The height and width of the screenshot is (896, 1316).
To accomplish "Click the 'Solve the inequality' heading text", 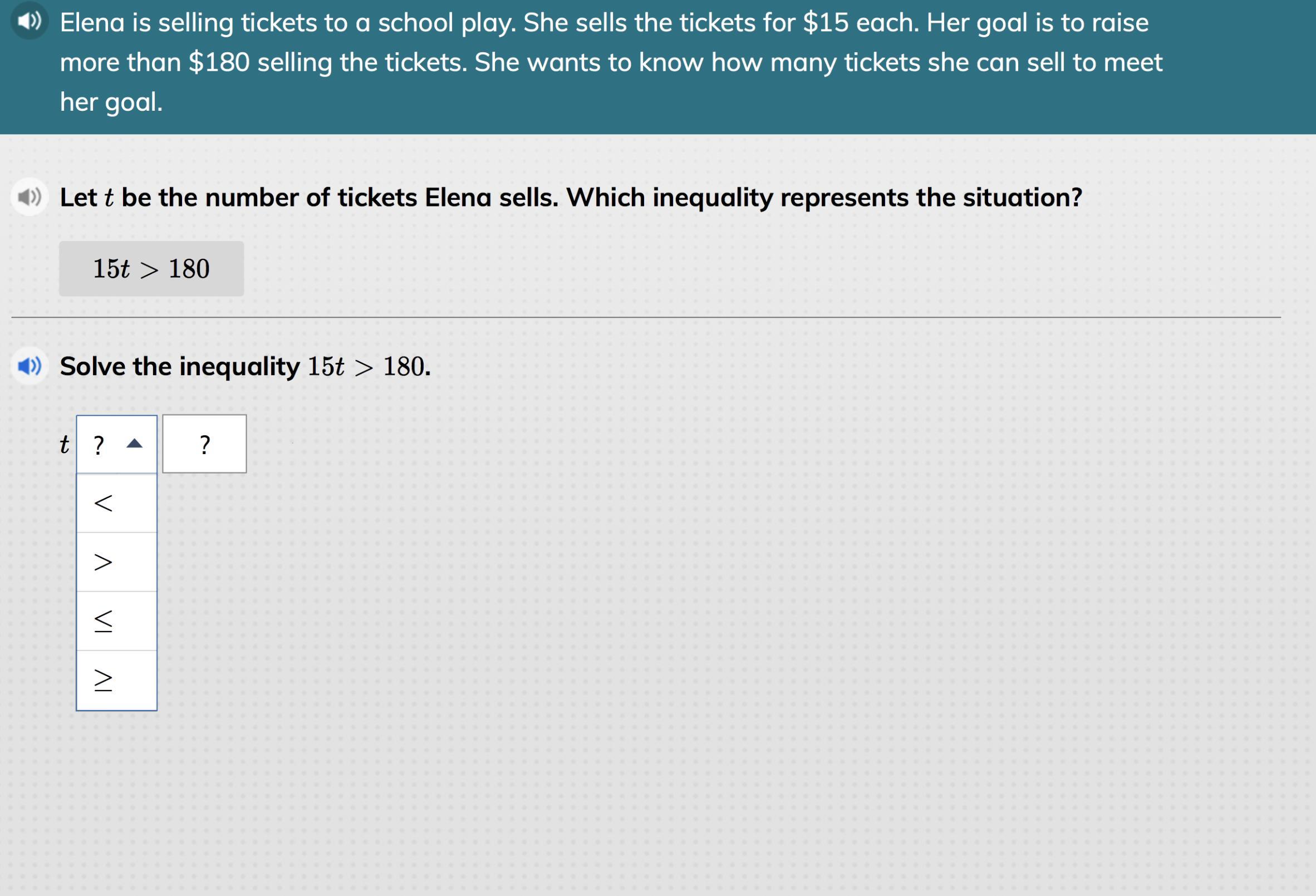I will 180,367.
